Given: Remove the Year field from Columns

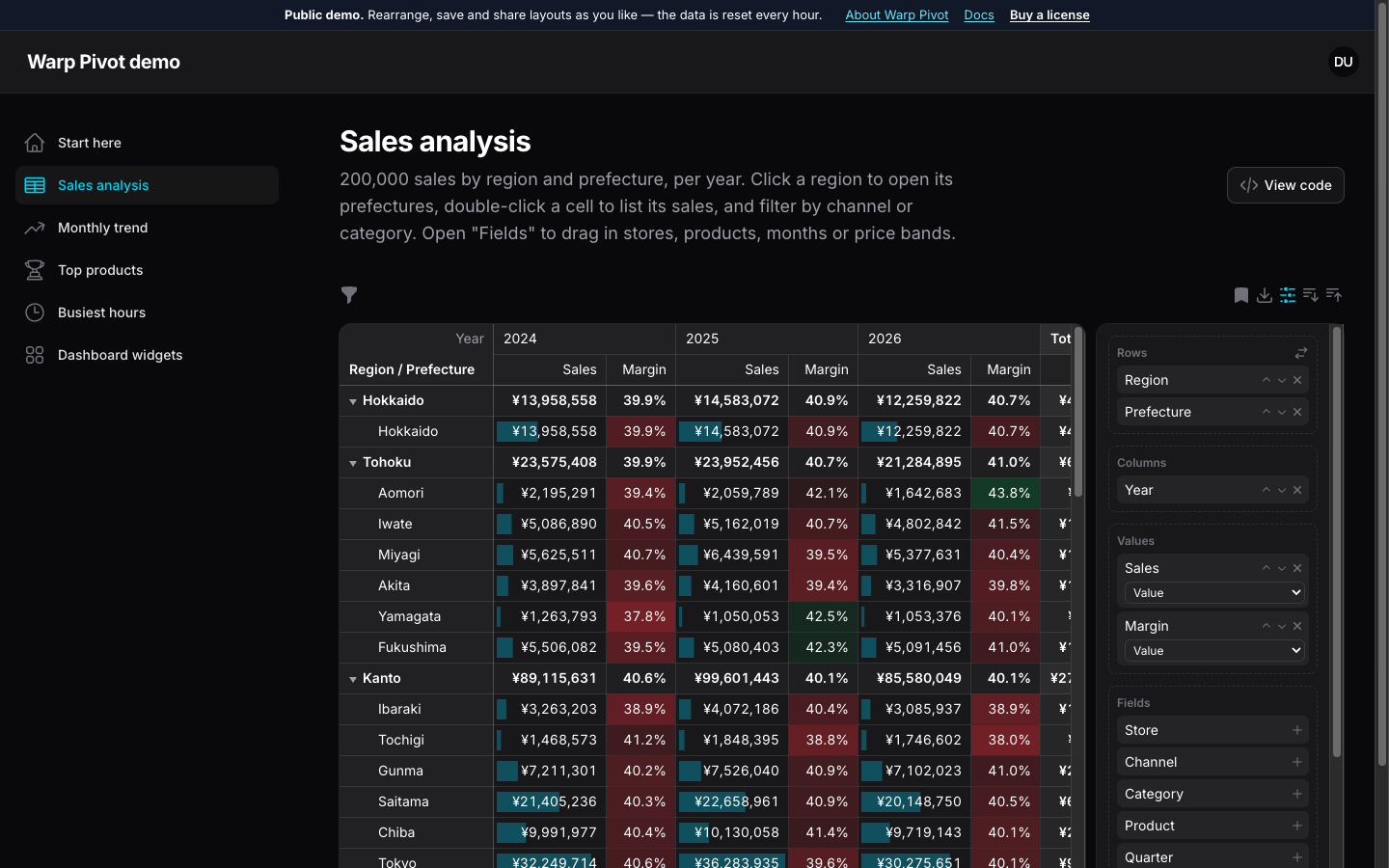Looking at the screenshot, I should coord(1297,490).
